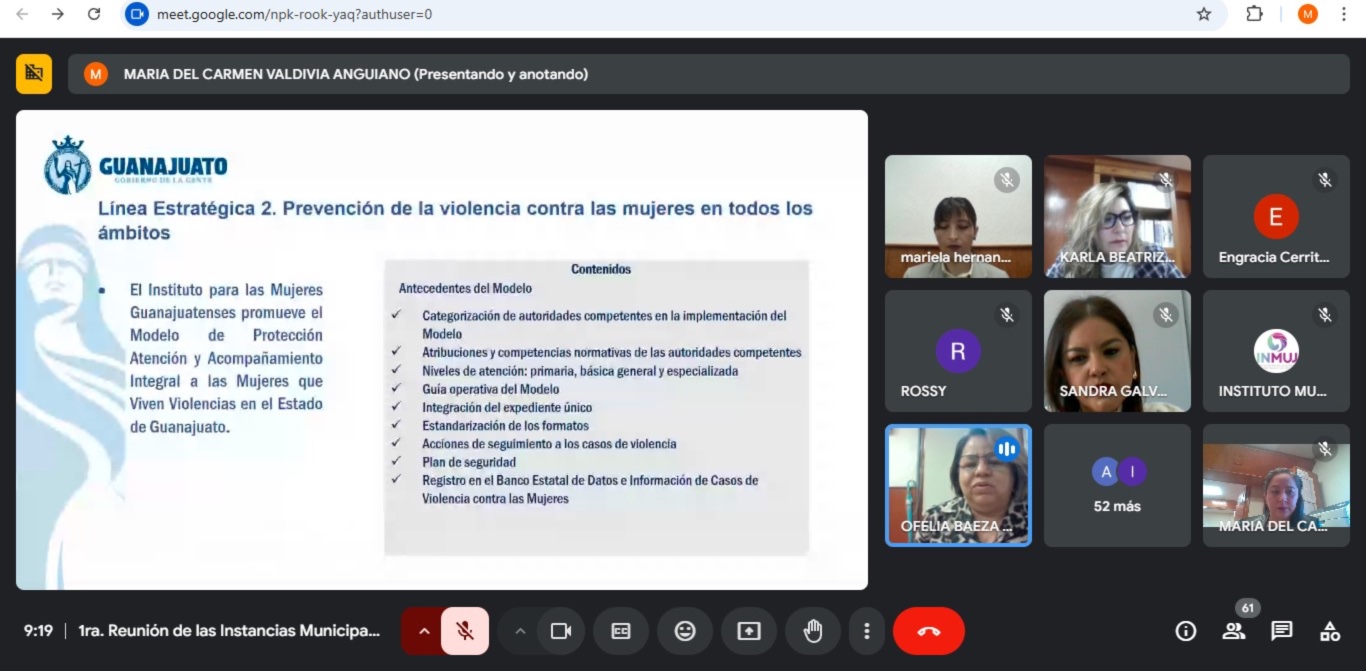Viewport: 1366px width, 671px height.
Task: Toggle the muted microphone button
Action: pyautogui.click(x=465, y=631)
